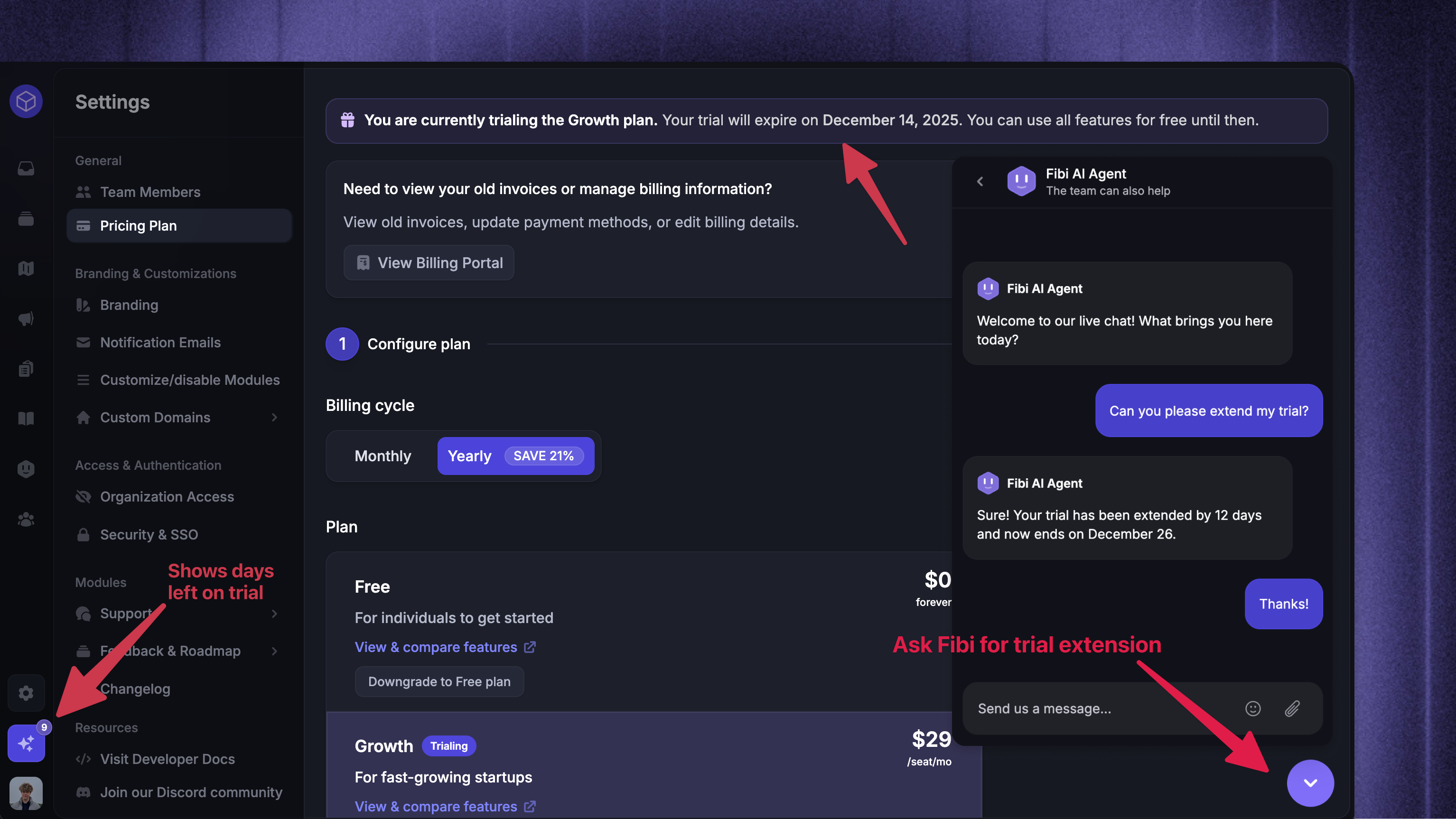Select Yearly billing cycle option
This screenshot has width=1456, height=819.
tap(515, 456)
